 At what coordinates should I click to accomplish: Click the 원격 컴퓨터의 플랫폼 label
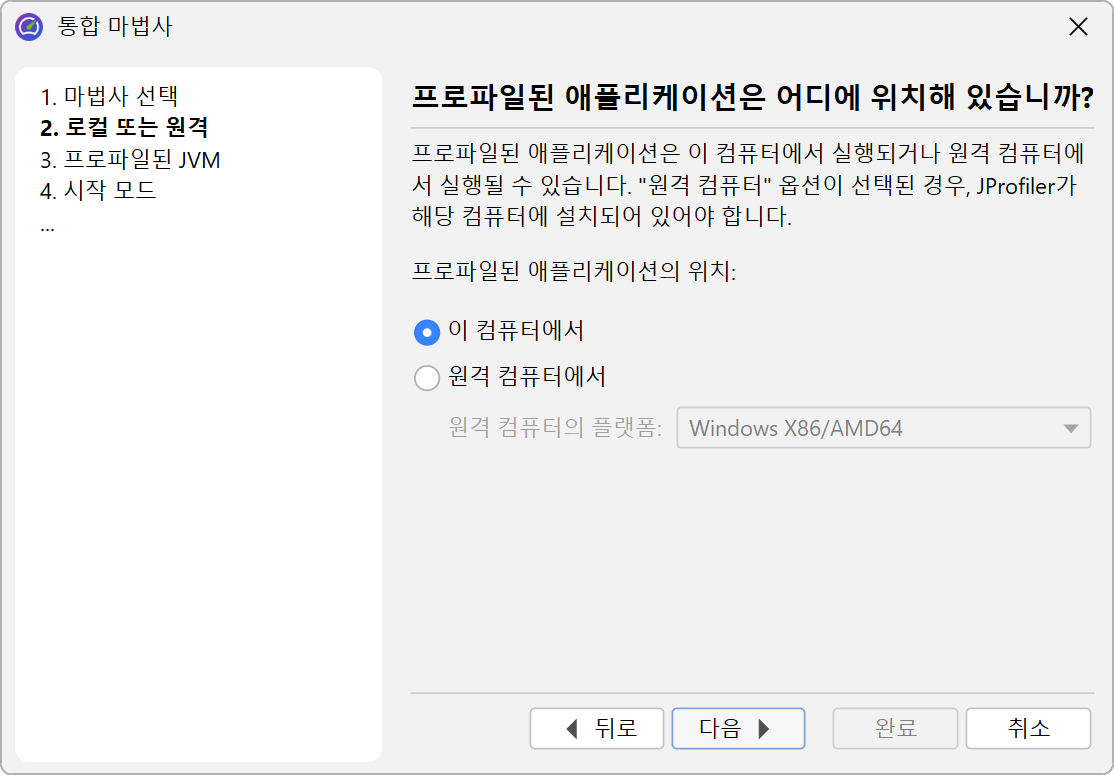click(555, 428)
